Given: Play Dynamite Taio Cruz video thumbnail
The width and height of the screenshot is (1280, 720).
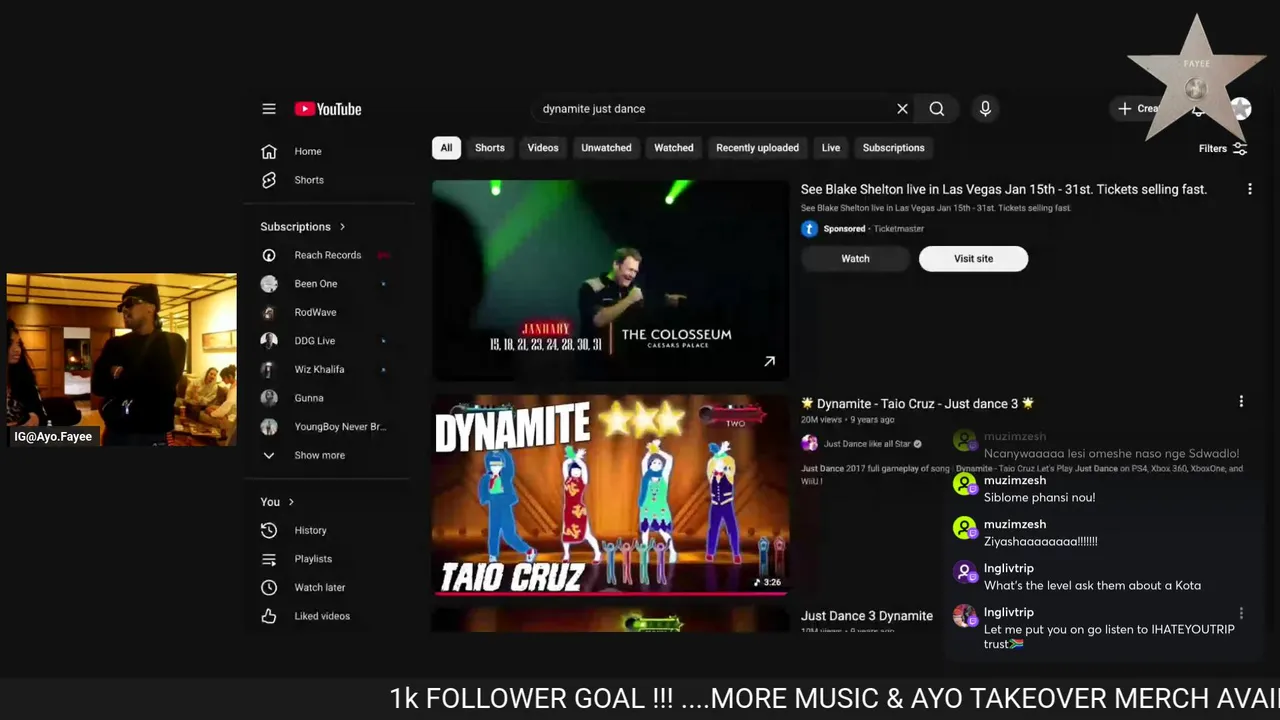Looking at the screenshot, I should pos(610,495).
